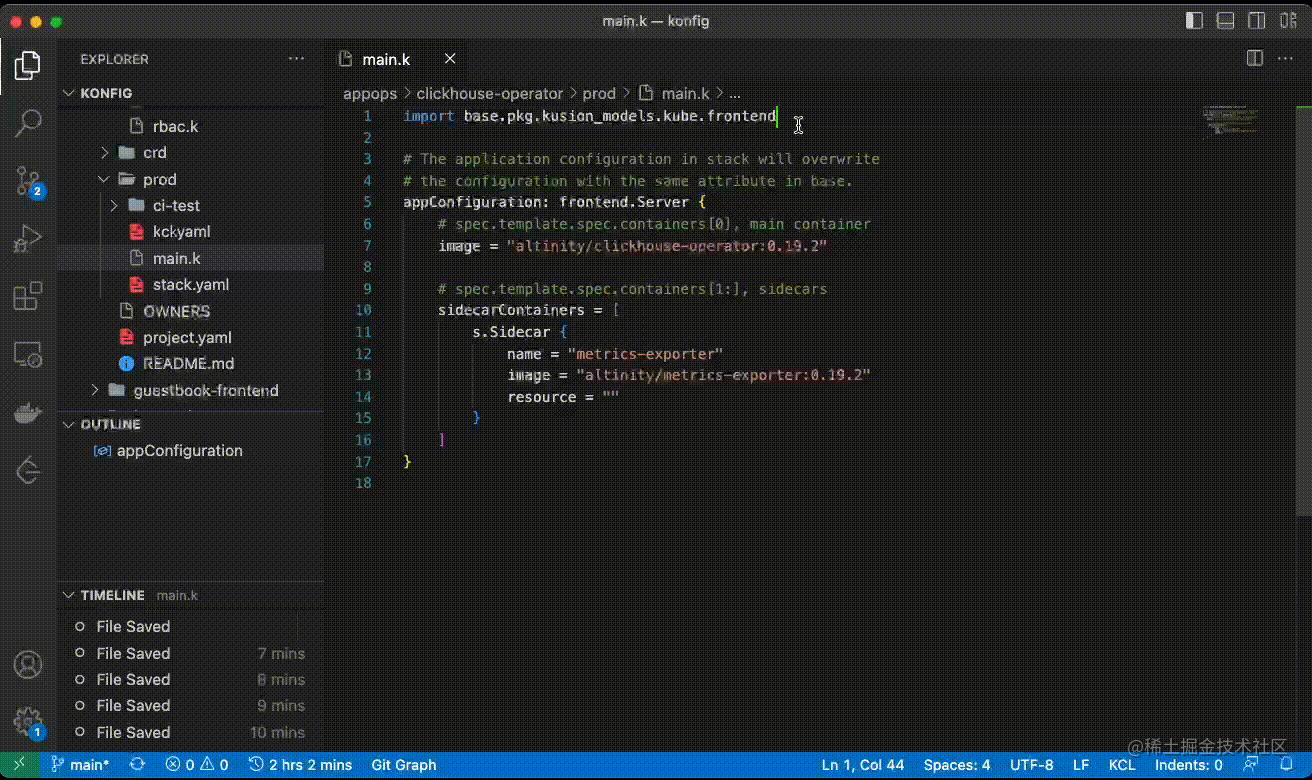Click appops in the breadcrumb
Viewport: 1312px width, 780px height.
(370, 93)
